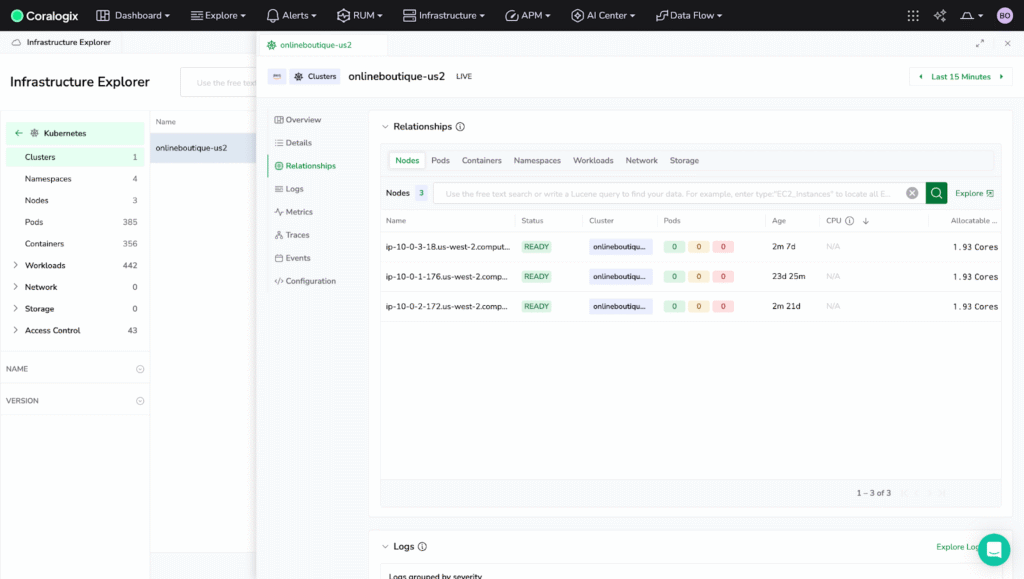The height and width of the screenshot is (579, 1024).
Task: Open node ip-10-0-1-176.us-west-2 row
Action: coord(691,277)
